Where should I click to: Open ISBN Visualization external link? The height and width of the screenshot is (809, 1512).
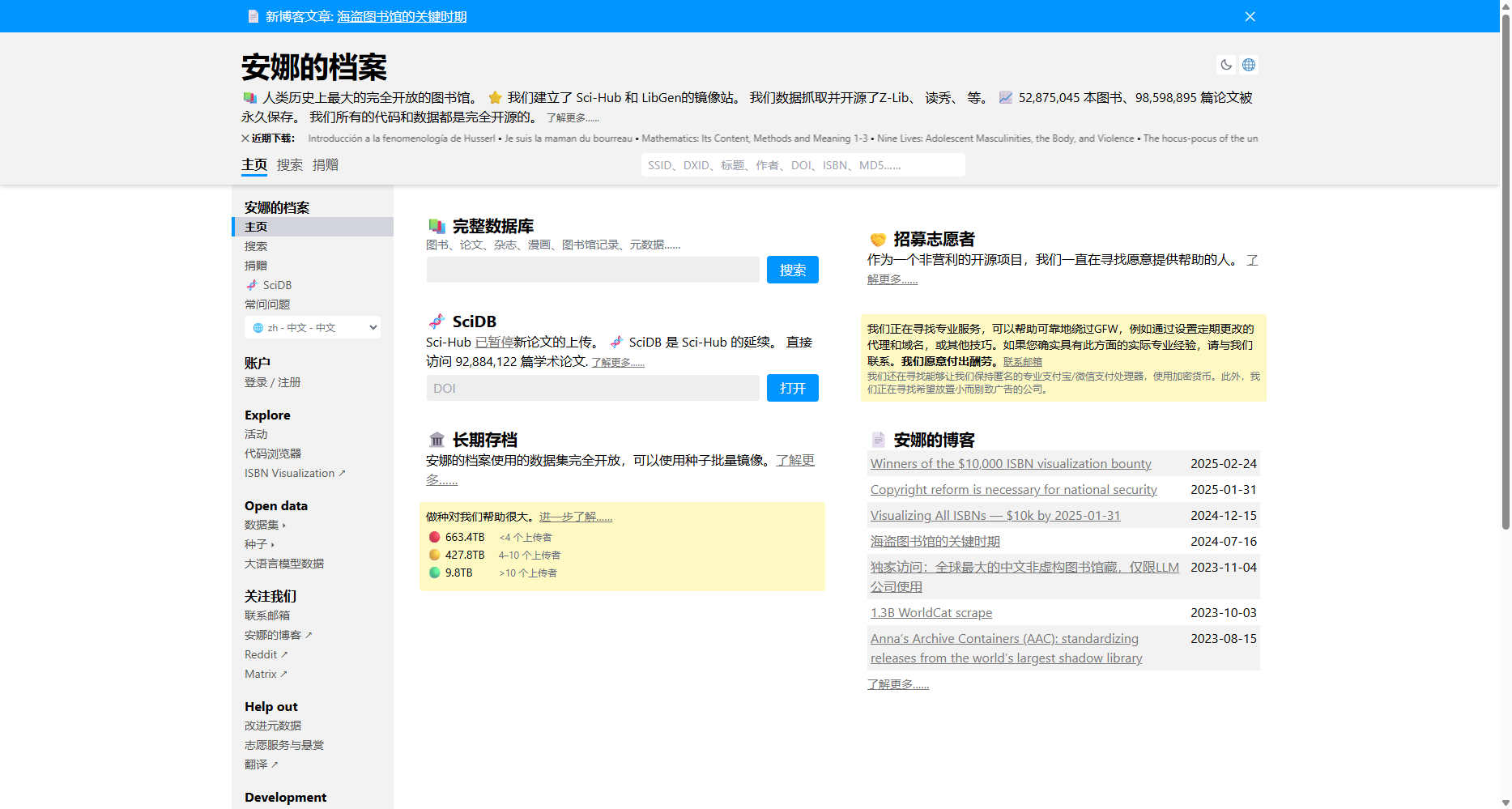click(x=295, y=473)
